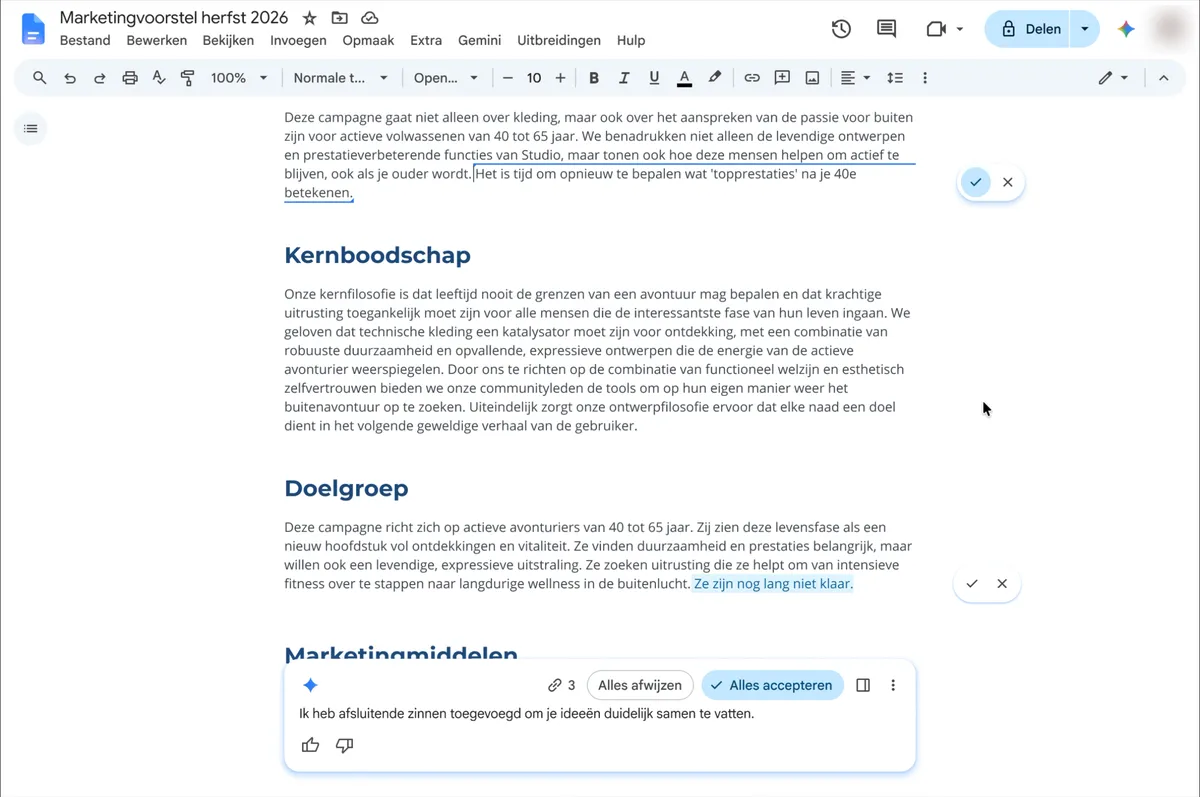
Task: Click the Doelgroep heading
Action: click(x=346, y=488)
